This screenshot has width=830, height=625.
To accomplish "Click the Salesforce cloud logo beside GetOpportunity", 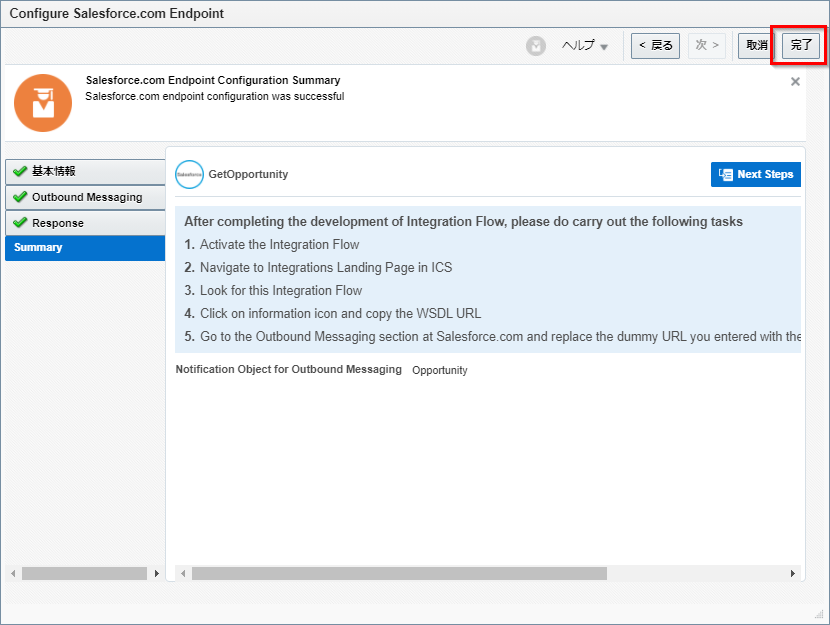I will (189, 174).
